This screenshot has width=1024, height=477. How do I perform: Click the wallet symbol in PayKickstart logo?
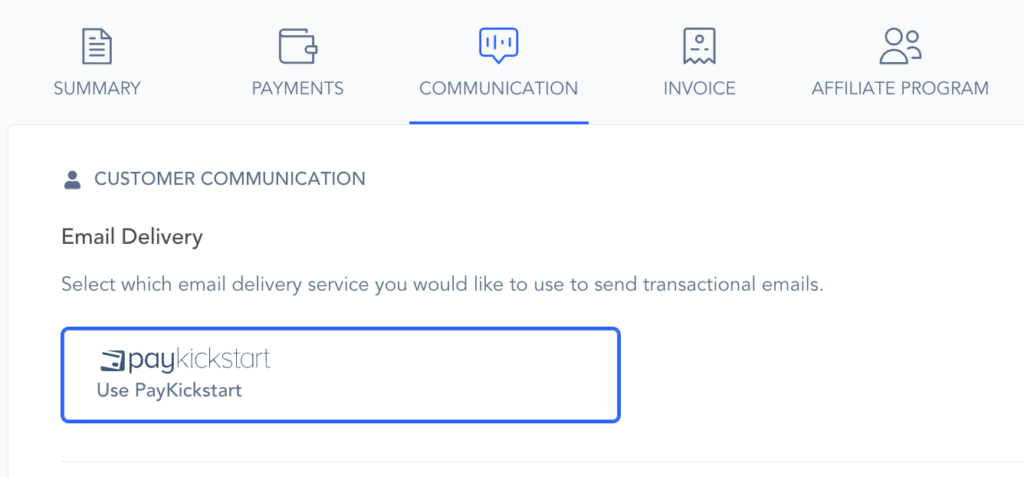click(113, 361)
